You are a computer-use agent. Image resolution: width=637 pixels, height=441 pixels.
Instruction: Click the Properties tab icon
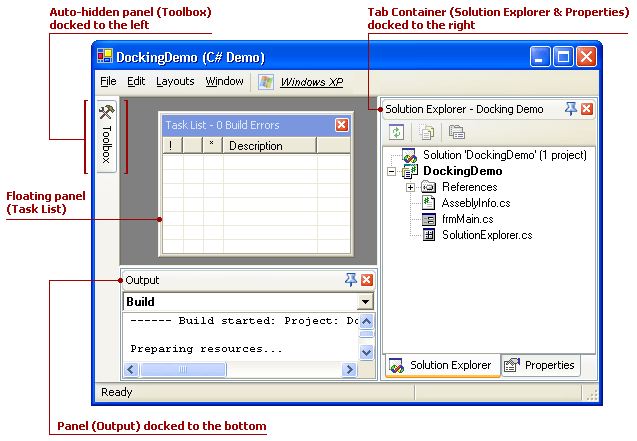coord(512,365)
